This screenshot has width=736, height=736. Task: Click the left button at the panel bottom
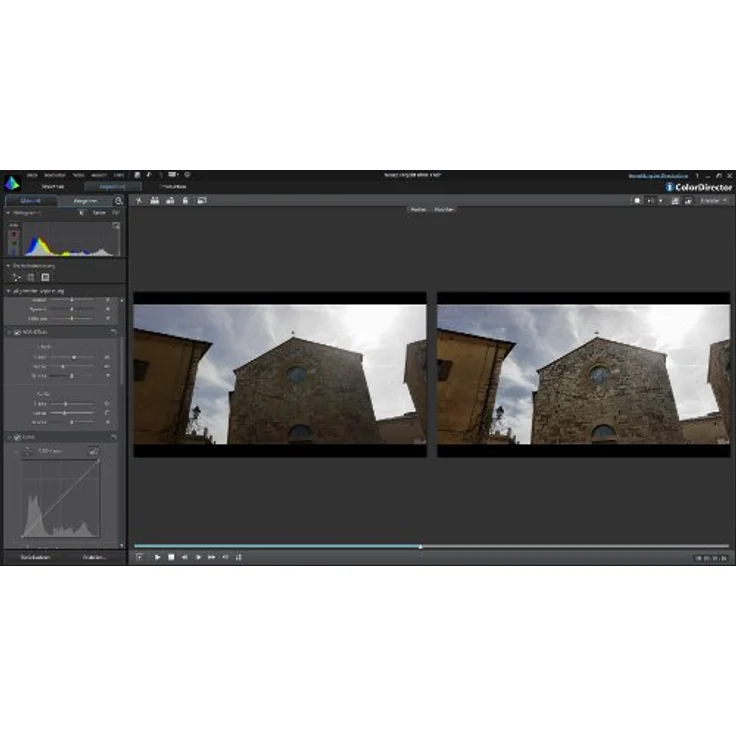pos(36,557)
